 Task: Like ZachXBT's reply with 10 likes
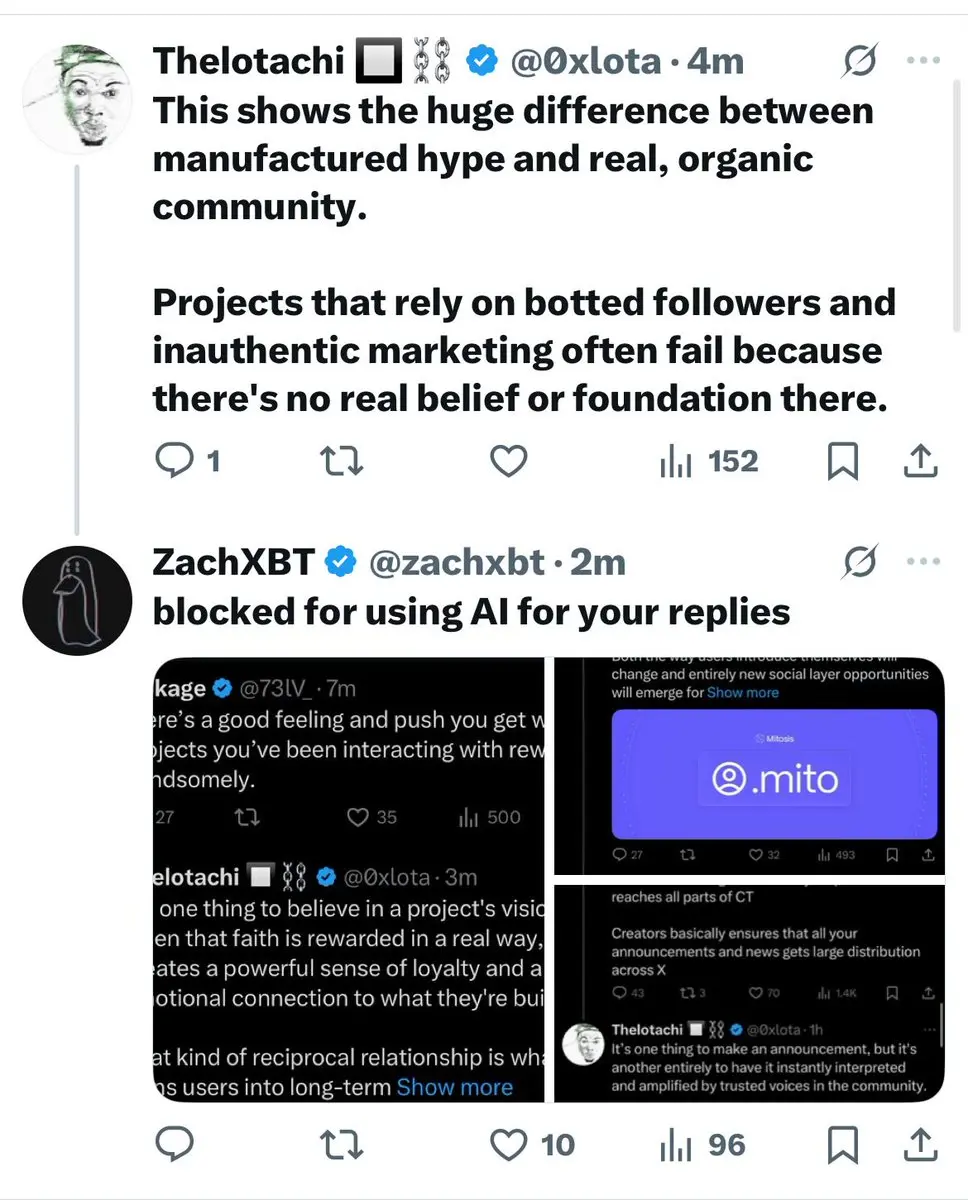coord(532,1144)
